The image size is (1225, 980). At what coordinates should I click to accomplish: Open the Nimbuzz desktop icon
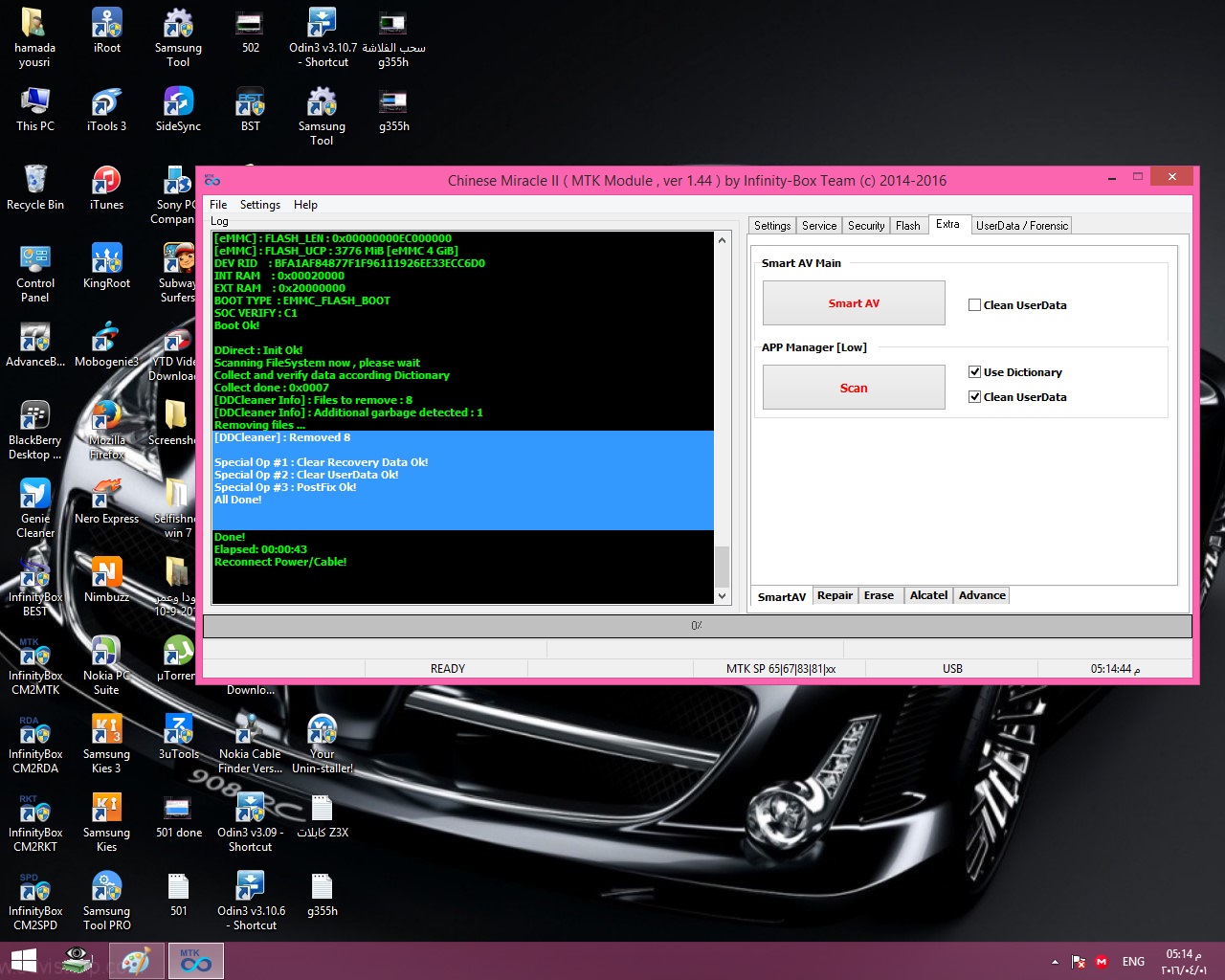(106, 580)
